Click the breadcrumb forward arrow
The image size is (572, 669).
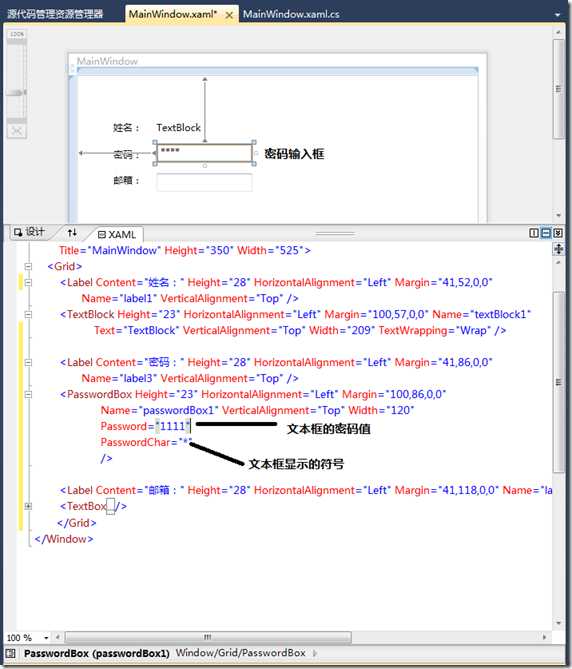pyautogui.click(x=315, y=653)
